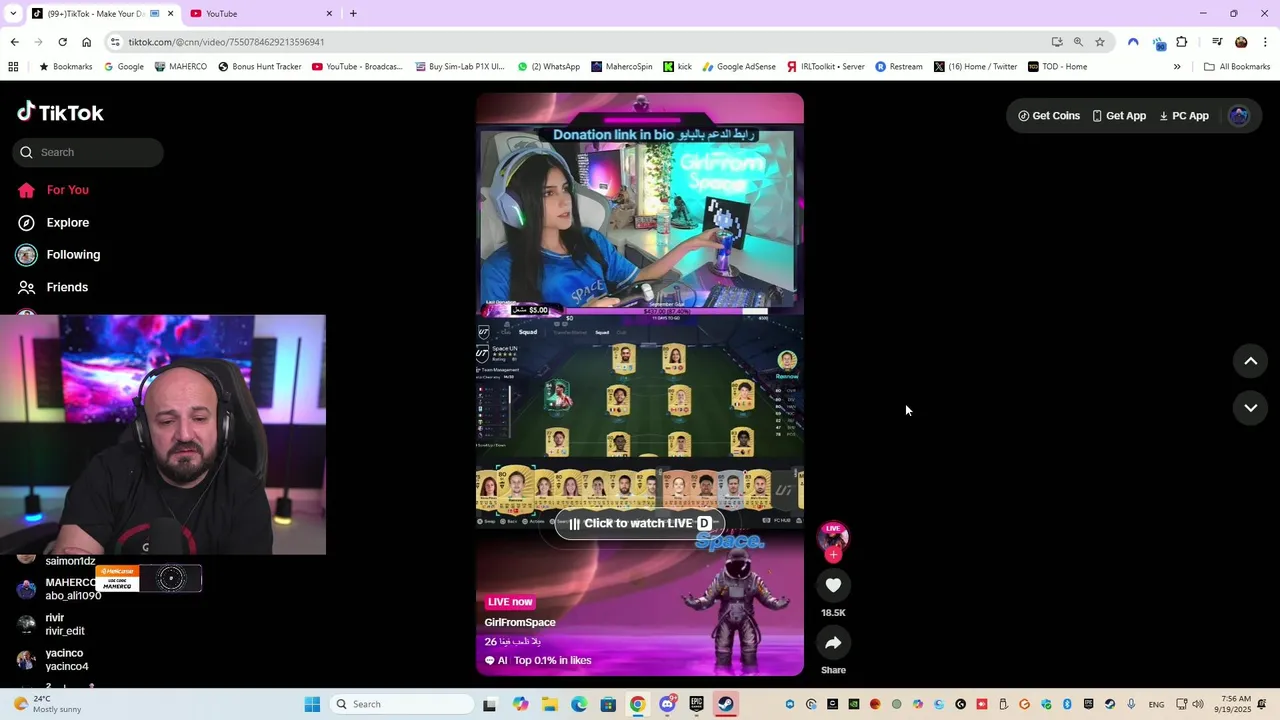Select For You in sidebar
The width and height of the screenshot is (1280, 720).
(53, 190)
